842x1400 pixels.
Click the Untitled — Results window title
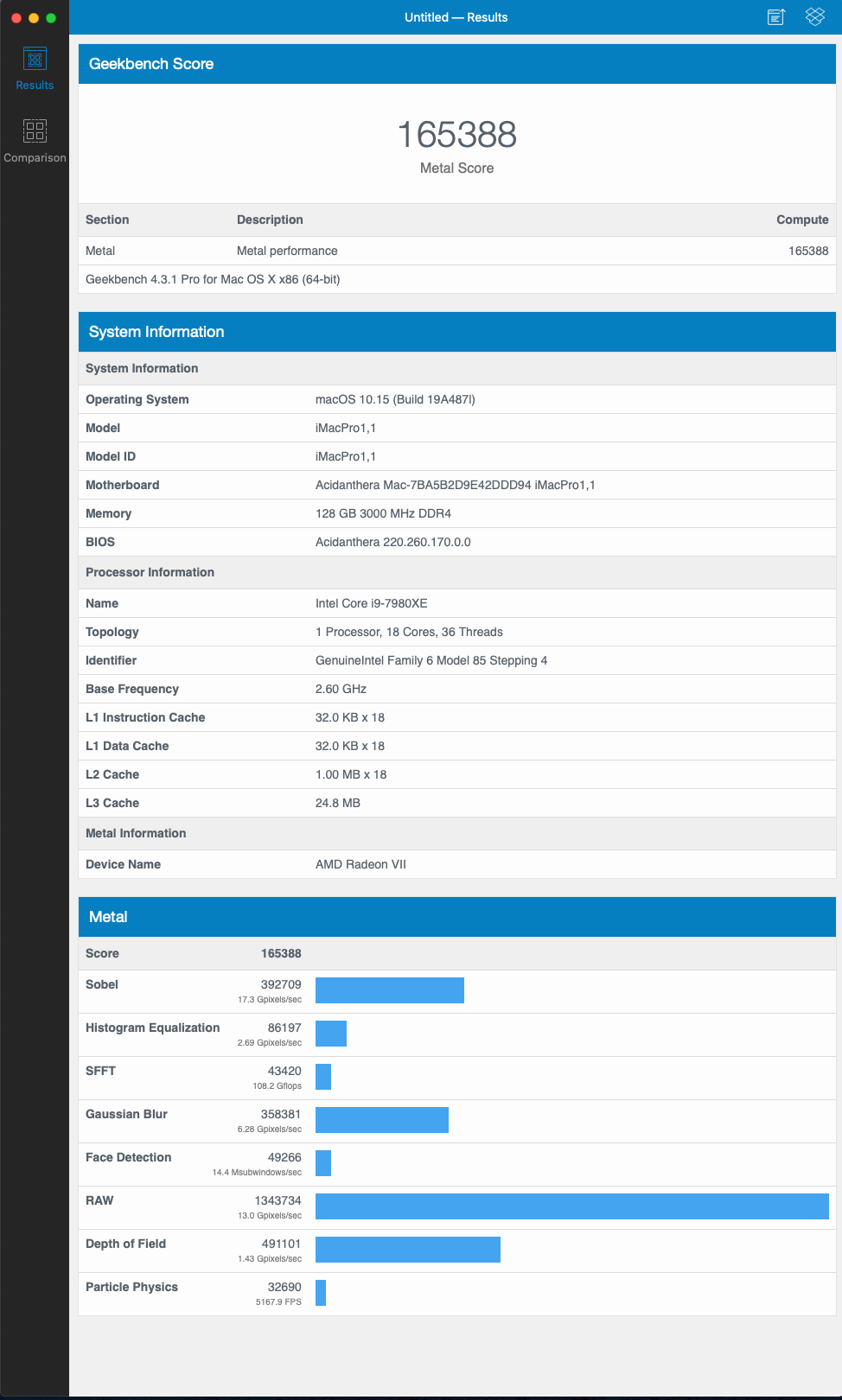pyautogui.click(x=456, y=17)
